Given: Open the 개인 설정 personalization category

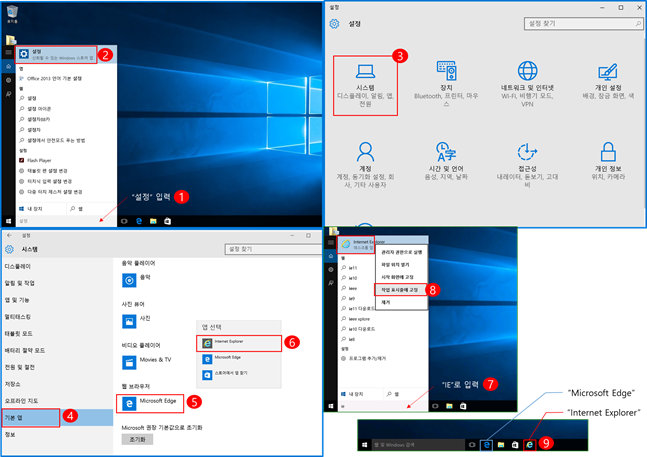Looking at the screenshot, I should click(608, 81).
